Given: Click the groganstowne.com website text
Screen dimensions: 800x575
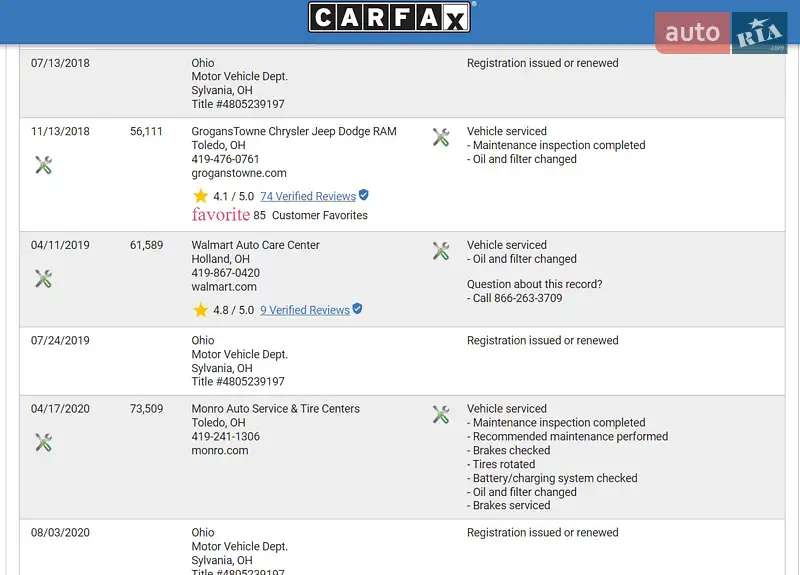Looking at the screenshot, I should click(239, 173).
